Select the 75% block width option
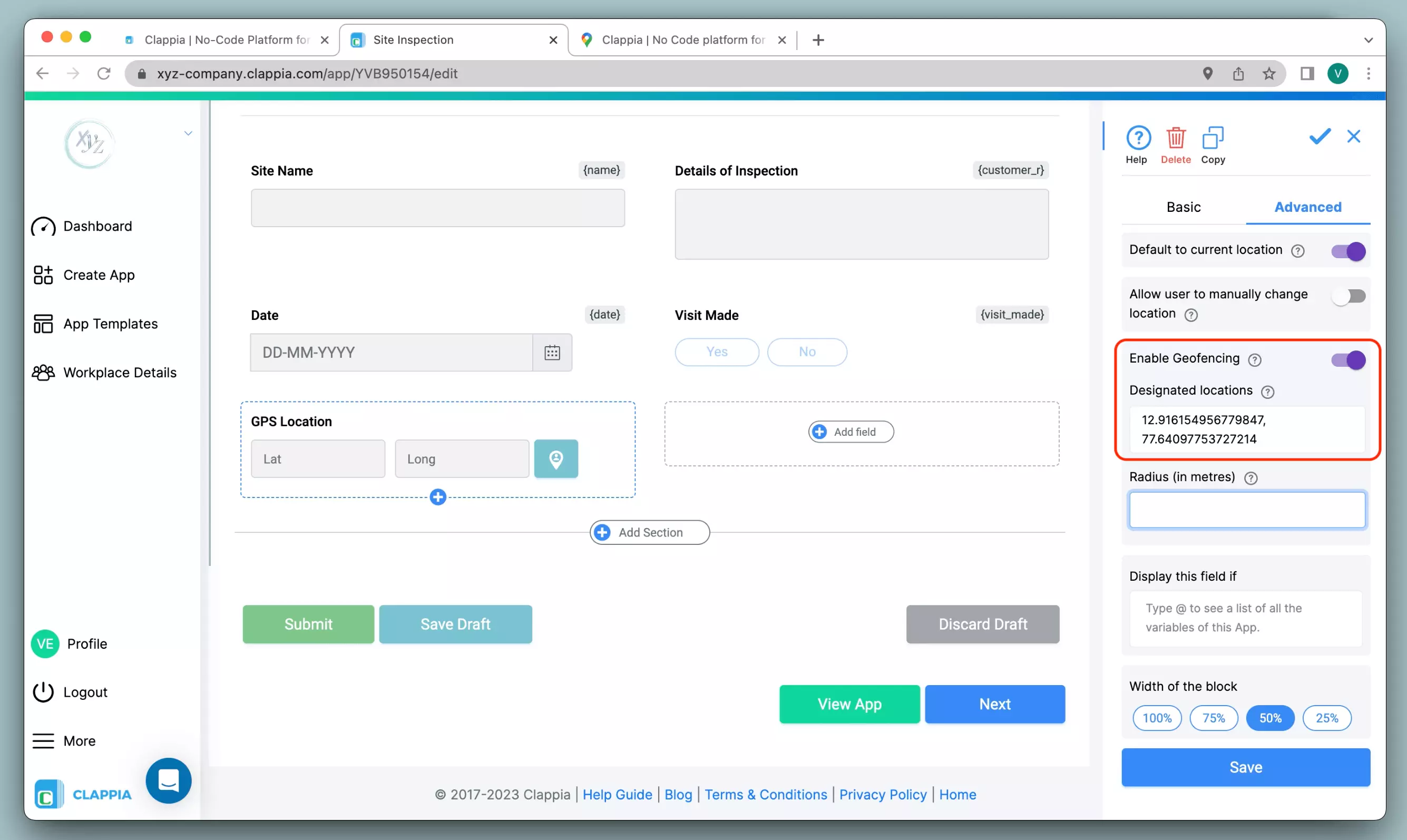 [1213, 718]
